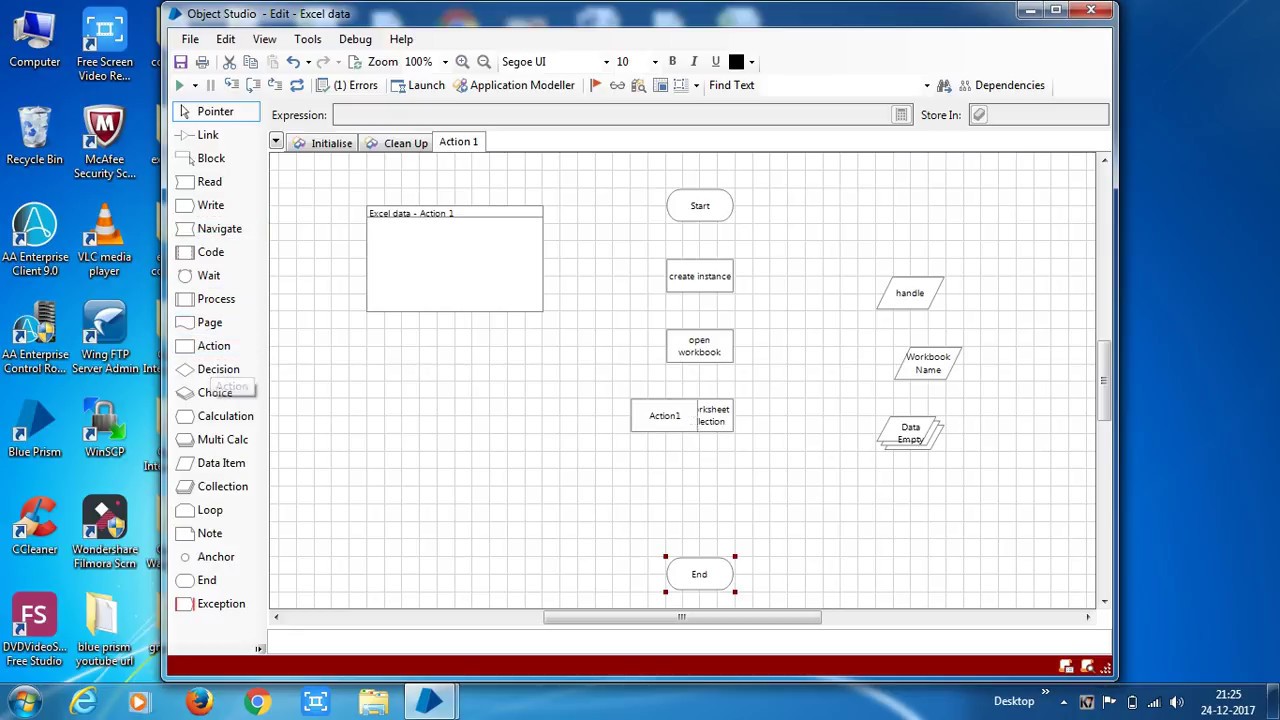Viewport: 1280px width, 720px height.
Task: Open Application Modeller
Action: tap(514, 85)
